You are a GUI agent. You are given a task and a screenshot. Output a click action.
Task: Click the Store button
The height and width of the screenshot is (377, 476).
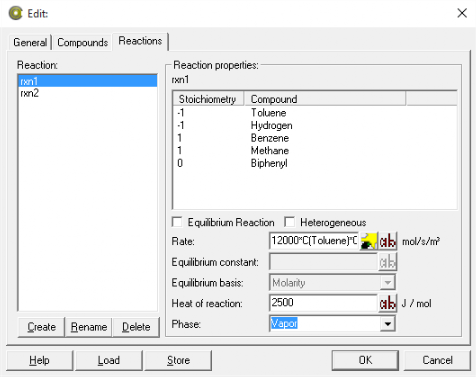coord(178,360)
